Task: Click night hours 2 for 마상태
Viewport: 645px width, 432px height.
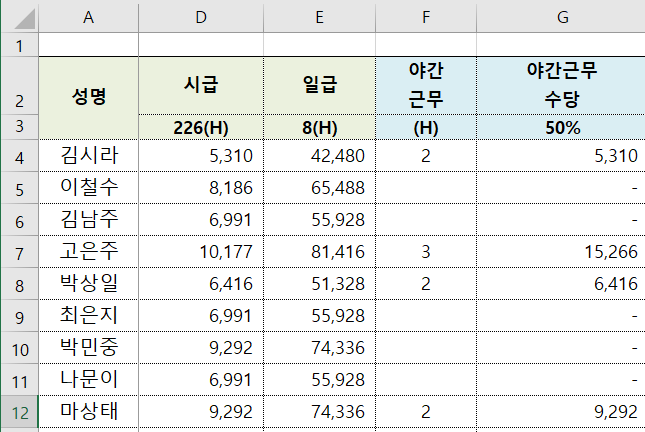Action: [426, 411]
